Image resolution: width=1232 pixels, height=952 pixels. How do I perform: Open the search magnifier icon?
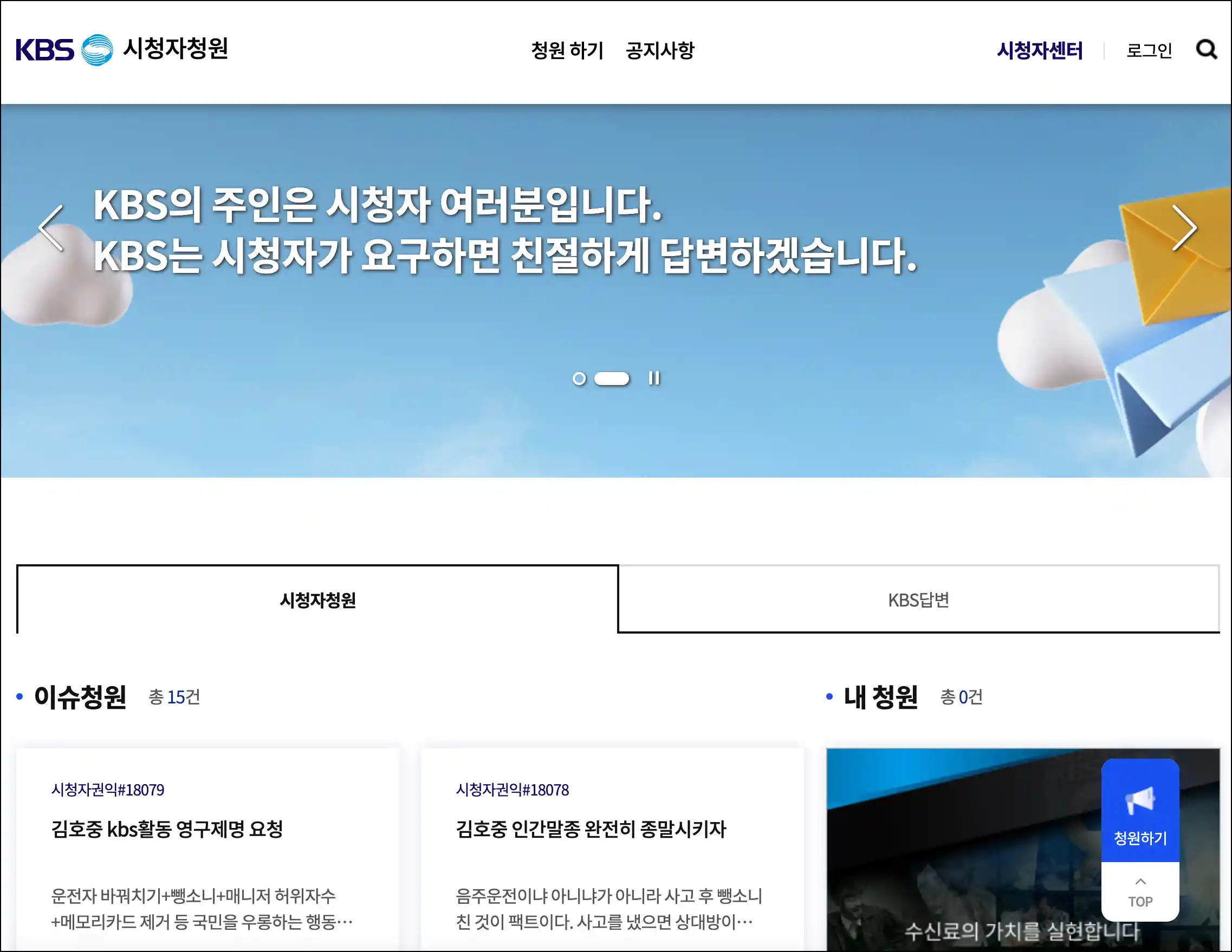(x=1207, y=50)
